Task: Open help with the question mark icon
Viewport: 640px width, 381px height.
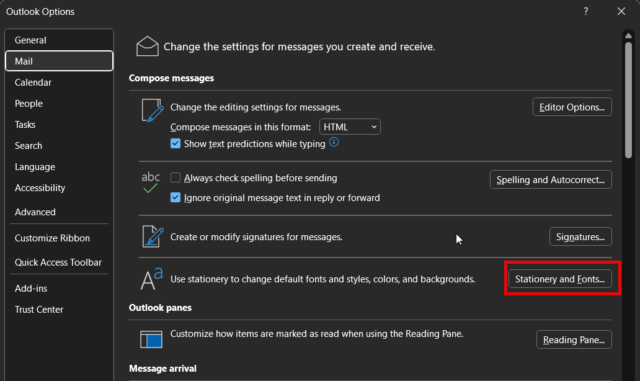Action: (586, 11)
